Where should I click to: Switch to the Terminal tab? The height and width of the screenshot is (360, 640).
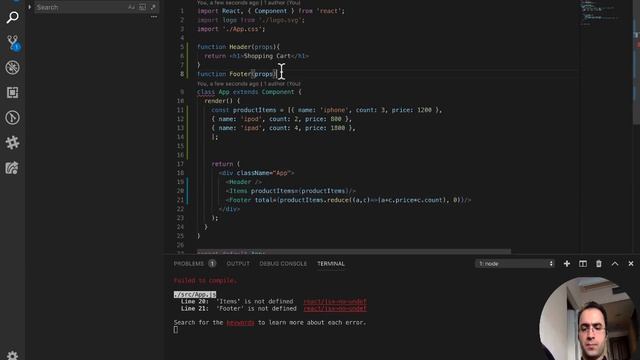coord(331,264)
